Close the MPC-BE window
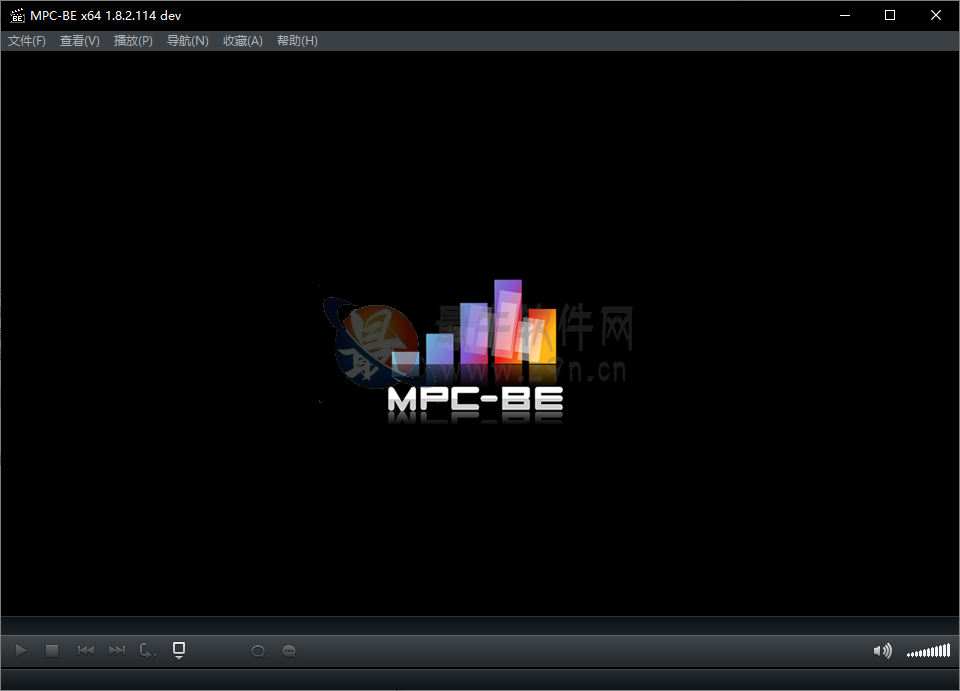 point(936,15)
